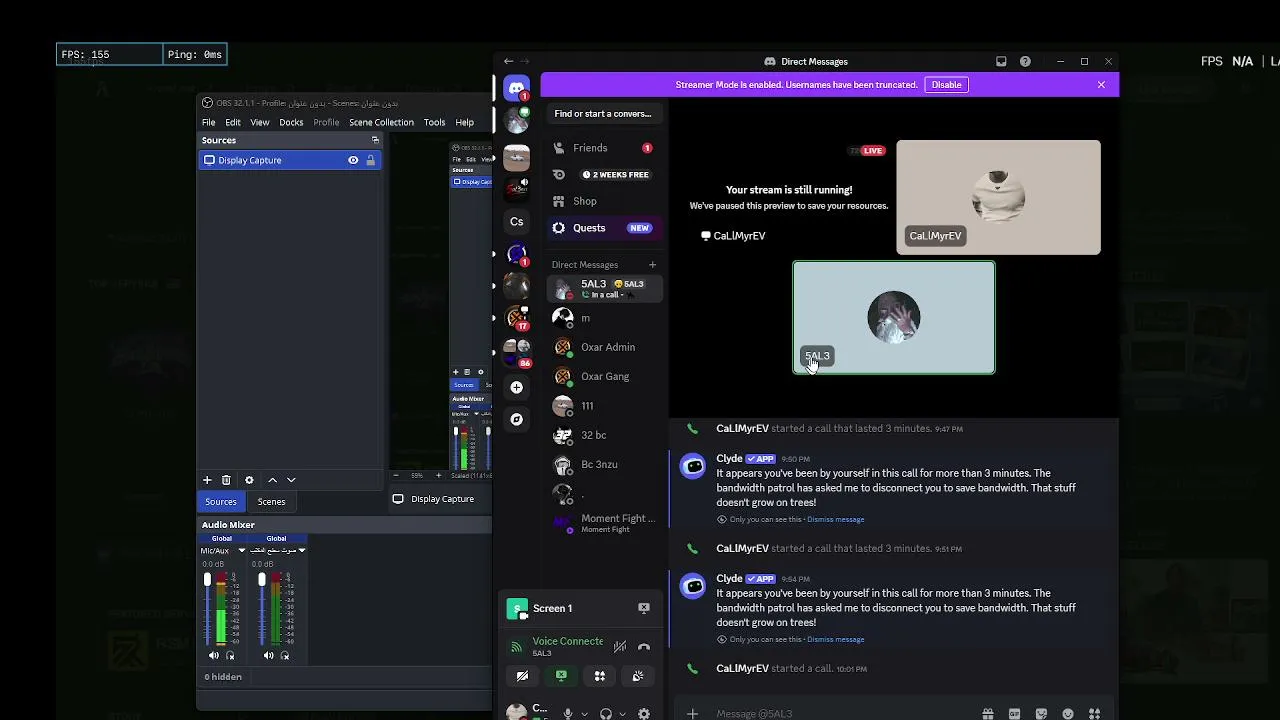Open the sticker picker

[x=1041, y=713]
